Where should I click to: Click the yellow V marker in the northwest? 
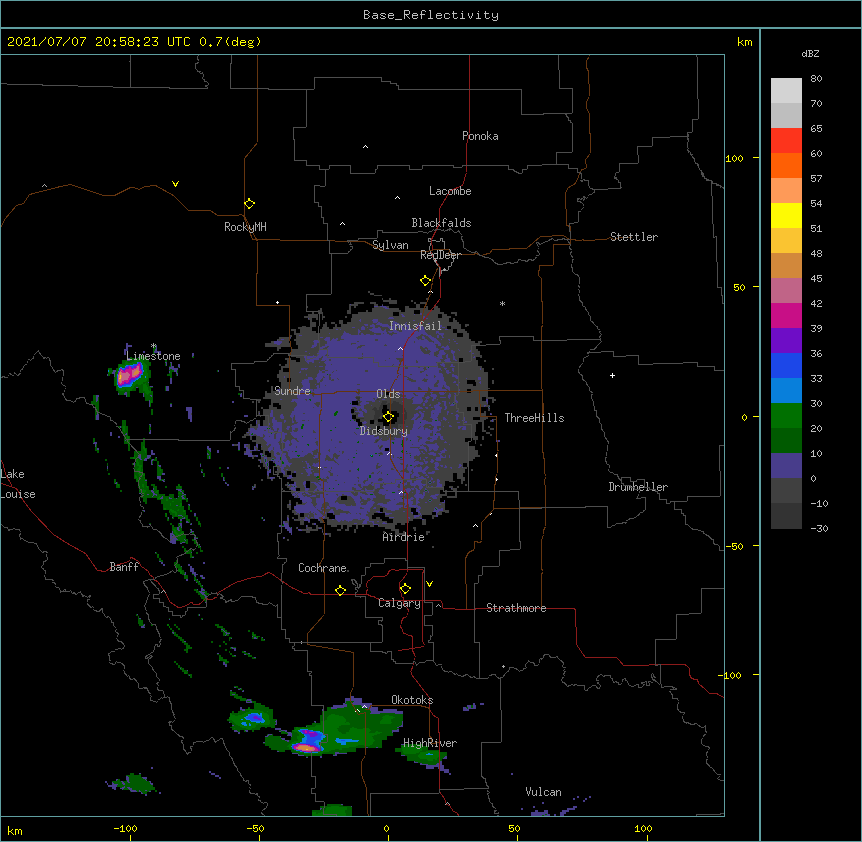point(175,184)
